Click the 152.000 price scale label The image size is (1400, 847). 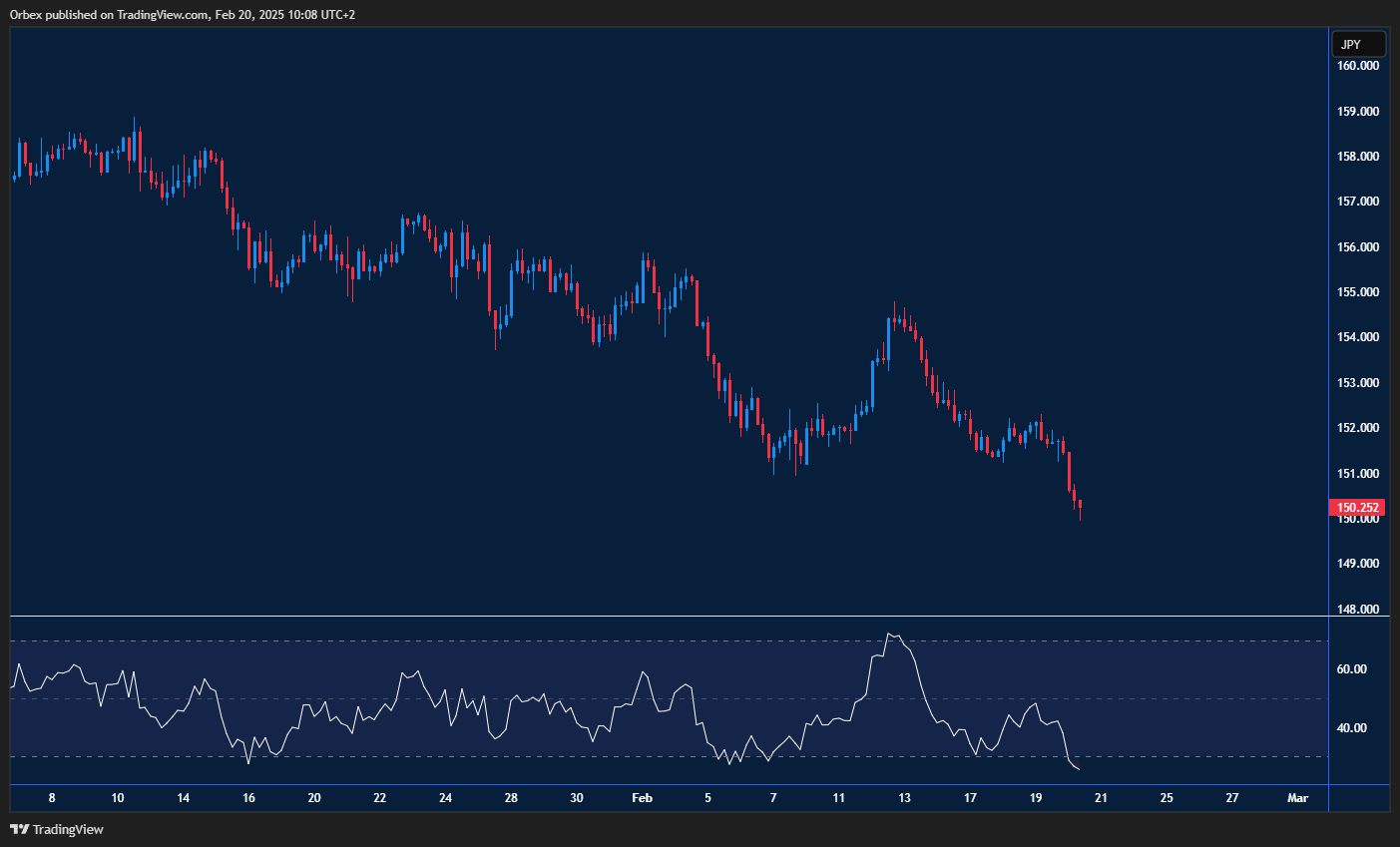1356,428
